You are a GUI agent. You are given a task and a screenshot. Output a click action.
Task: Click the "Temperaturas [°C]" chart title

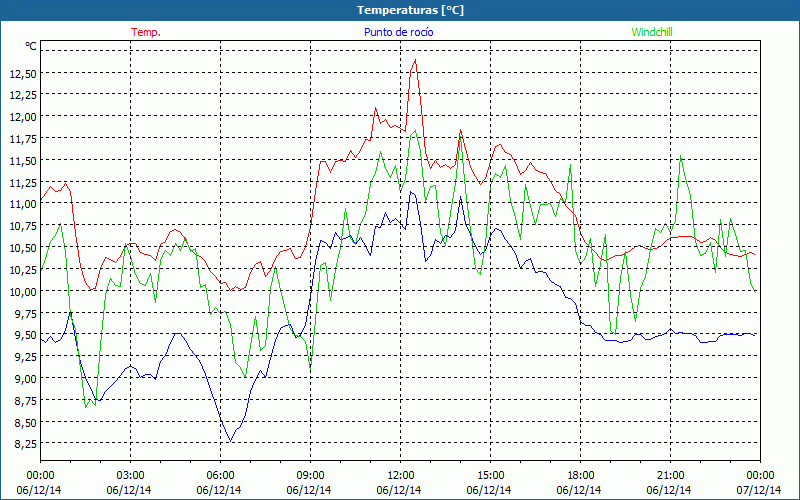(x=410, y=10)
